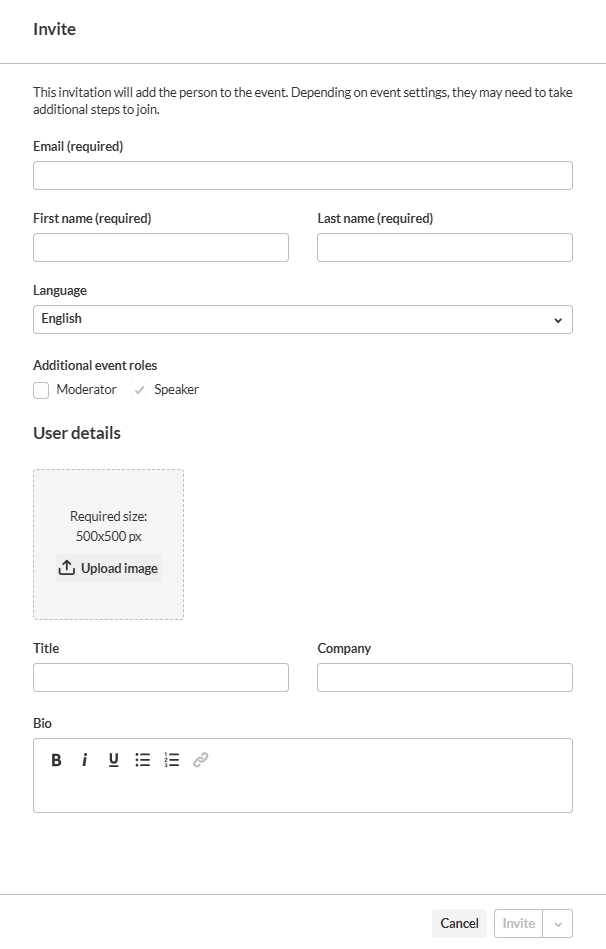Click the insert link icon in Bio
The width and height of the screenshot is (606, 949).
(201, 760)
